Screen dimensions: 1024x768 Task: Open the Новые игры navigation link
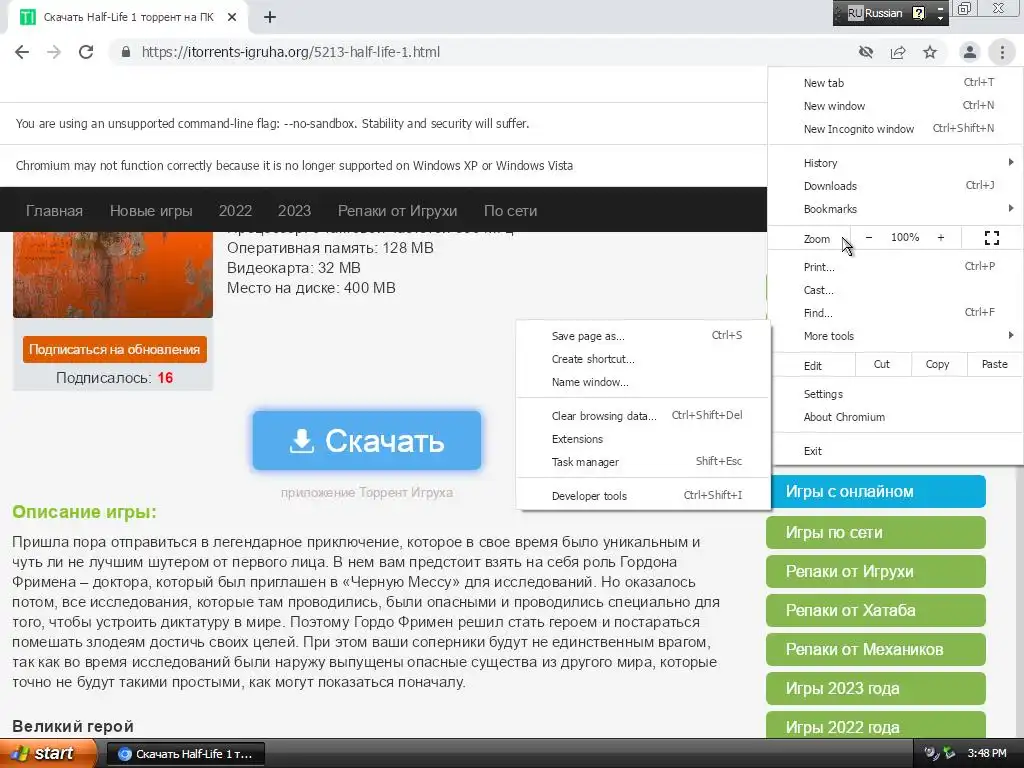(151, 211)
